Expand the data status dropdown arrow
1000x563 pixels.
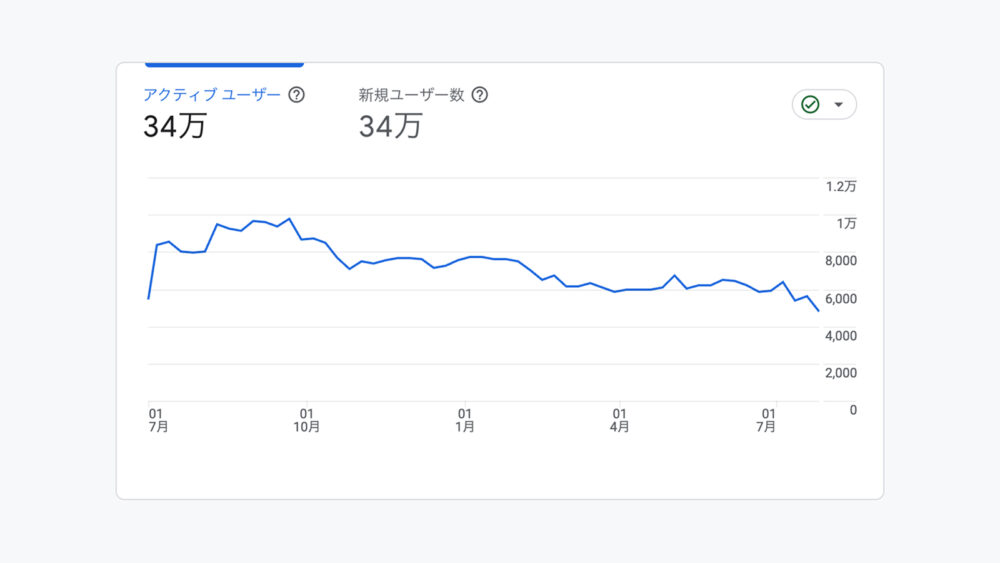[x=839, y=105]
